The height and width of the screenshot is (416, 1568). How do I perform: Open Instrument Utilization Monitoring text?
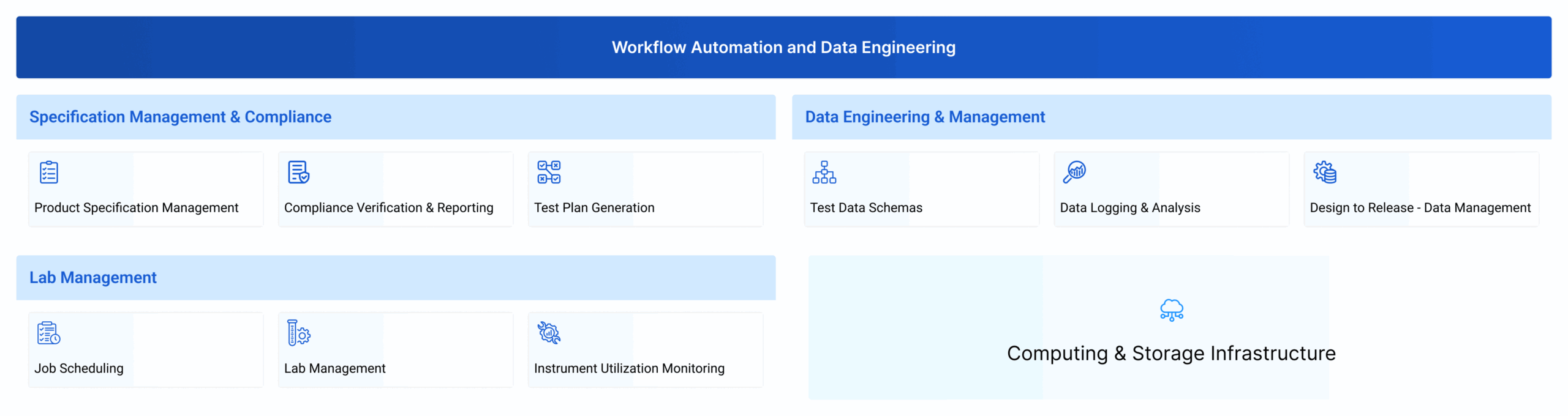pos(628,368)
